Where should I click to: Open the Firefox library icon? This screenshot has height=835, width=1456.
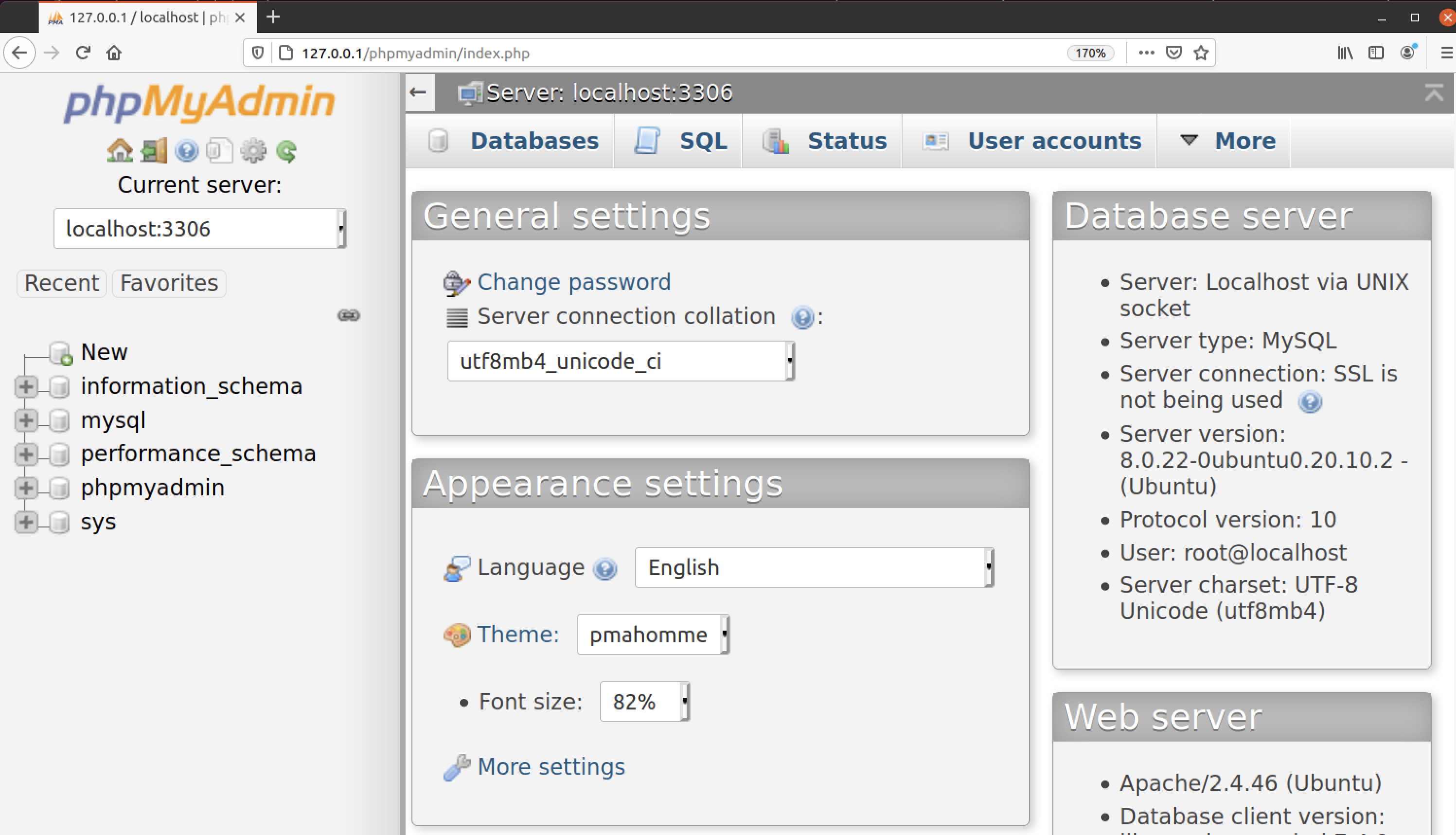click(x=1345, y=53)
